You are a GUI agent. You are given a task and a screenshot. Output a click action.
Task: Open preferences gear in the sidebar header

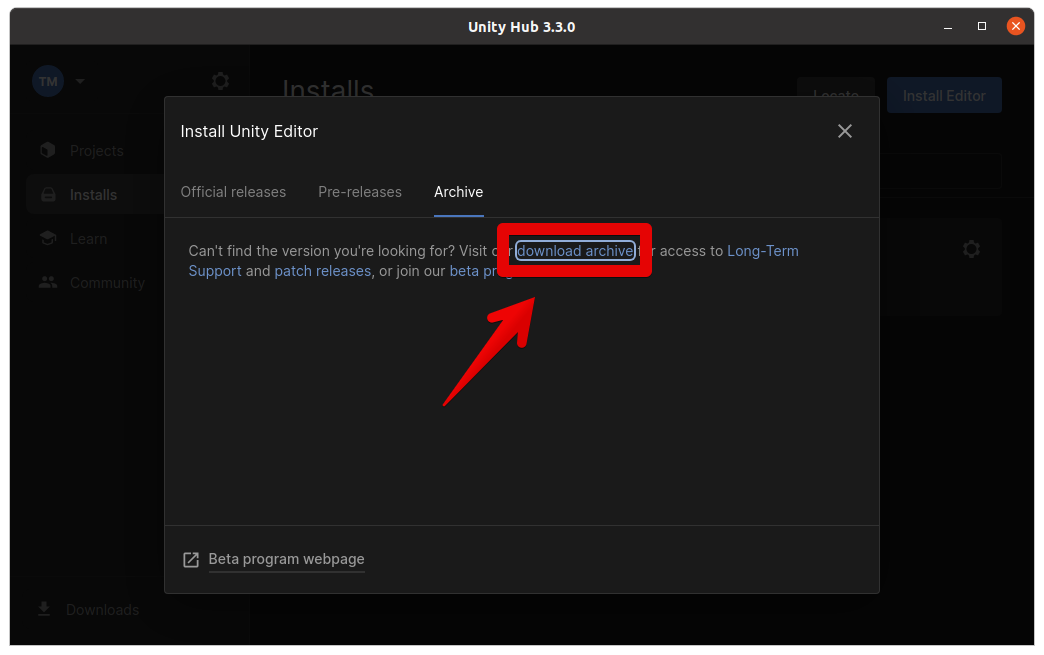point(220,81)
